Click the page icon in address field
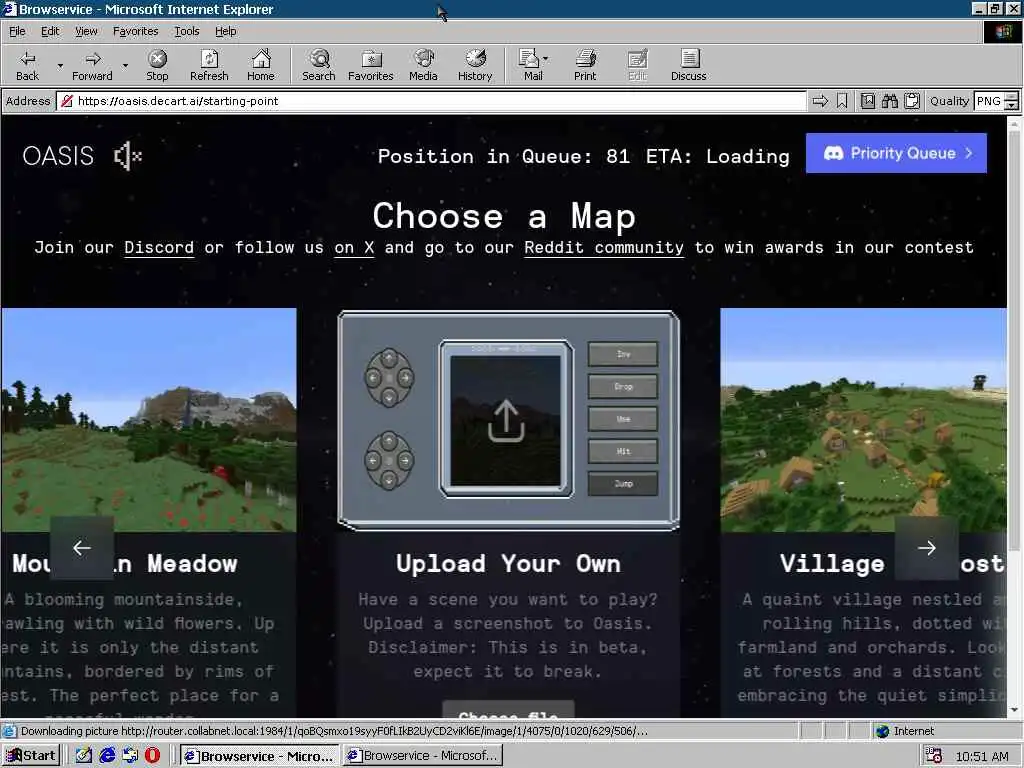 pyautogui.click(x=66, y=101)
